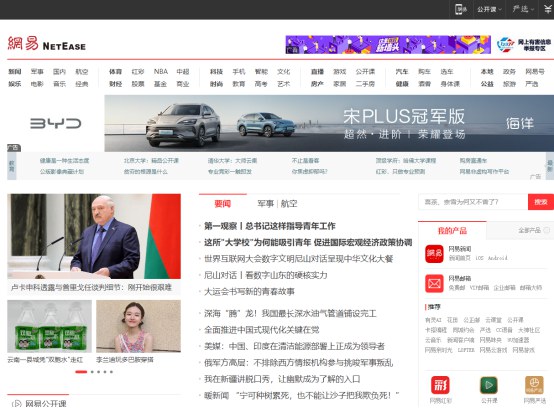Expand the 严选 dropdown in top bar
This screenshot has height=408, width=554.
click(x=523, y=9)
